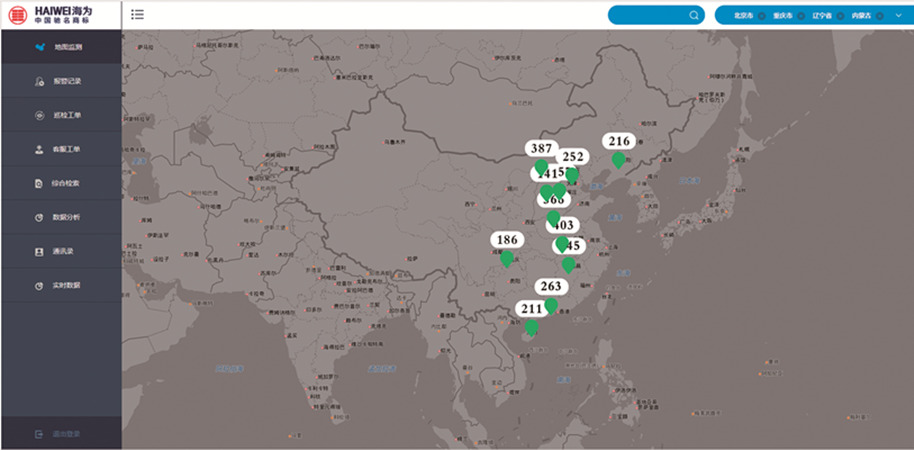This screenshot has height=450, width=914.
Task: Open 通讯录 contacts from the sidebar
Action: click(x=61, y=251)
